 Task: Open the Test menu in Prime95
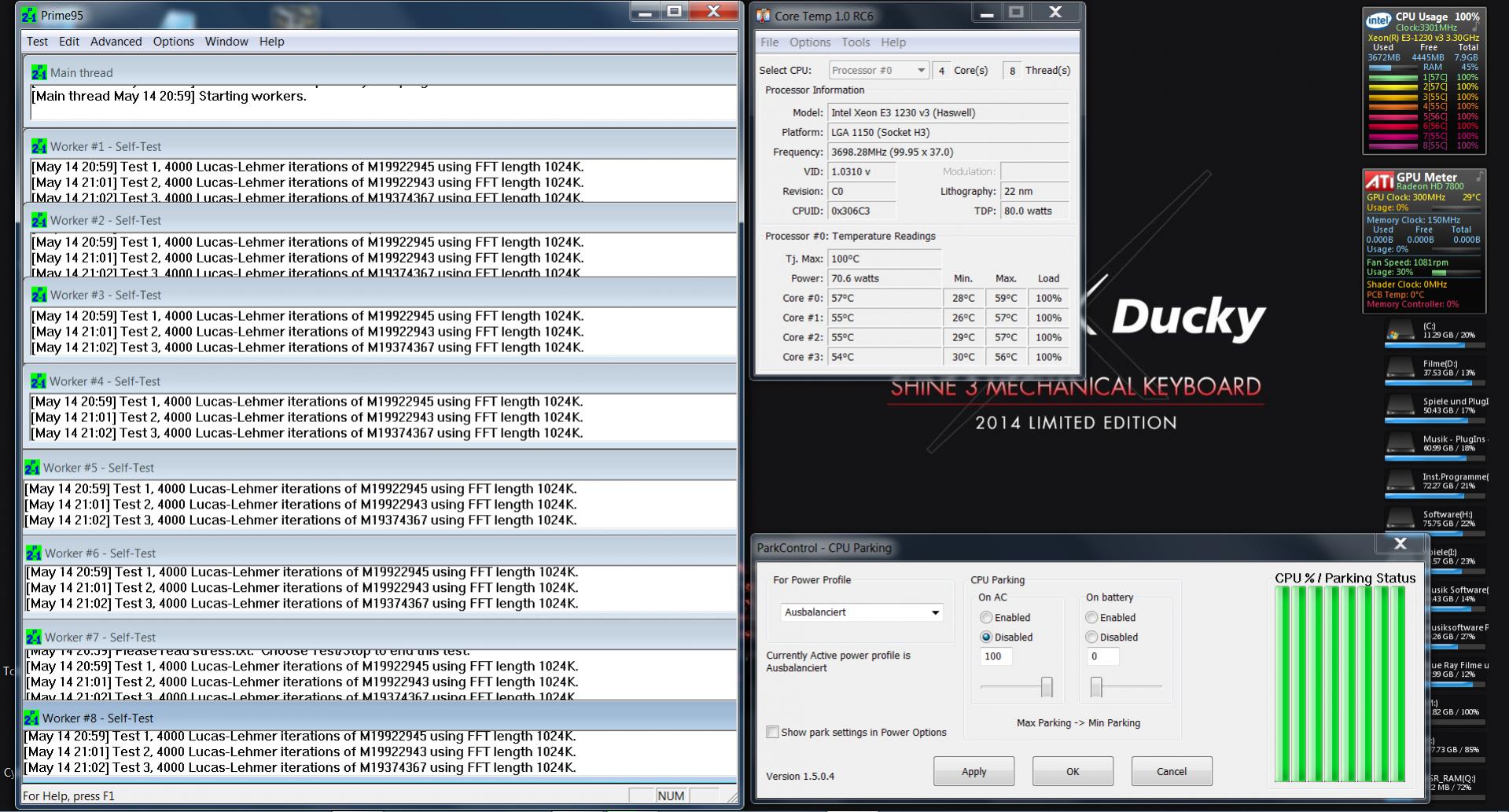point(37,42)
